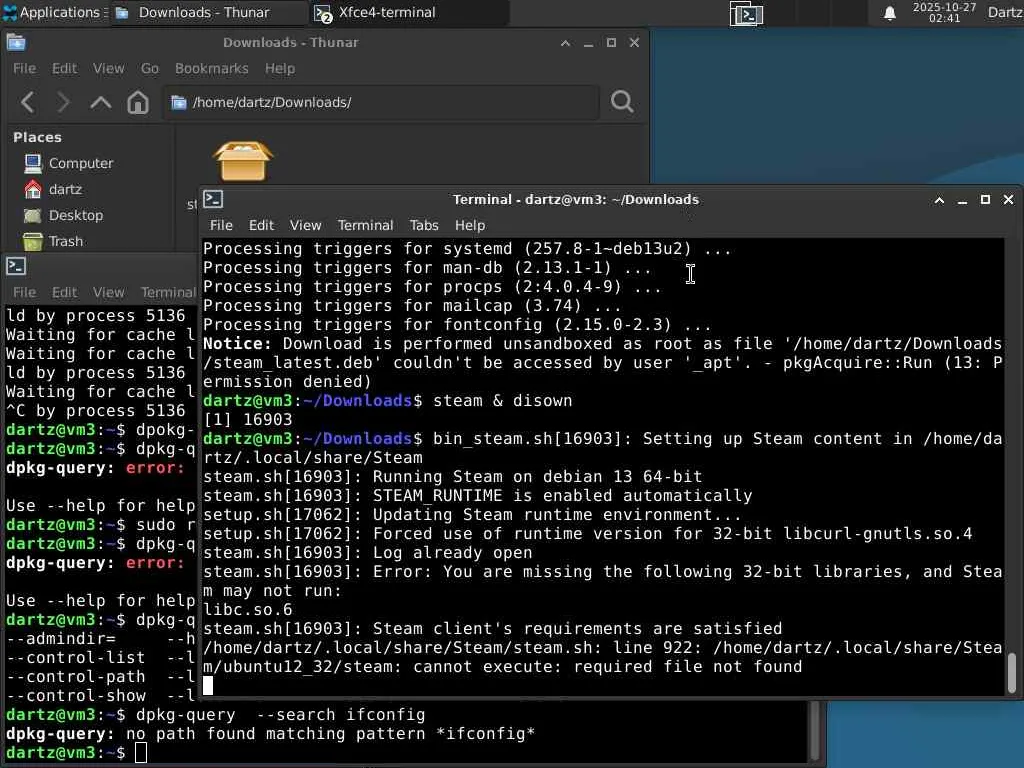The height and width of the screenshot is (768, 1024).
Task: Switch to Xfce4-terminal taskbar entry
Action: [x=409, y=12]
